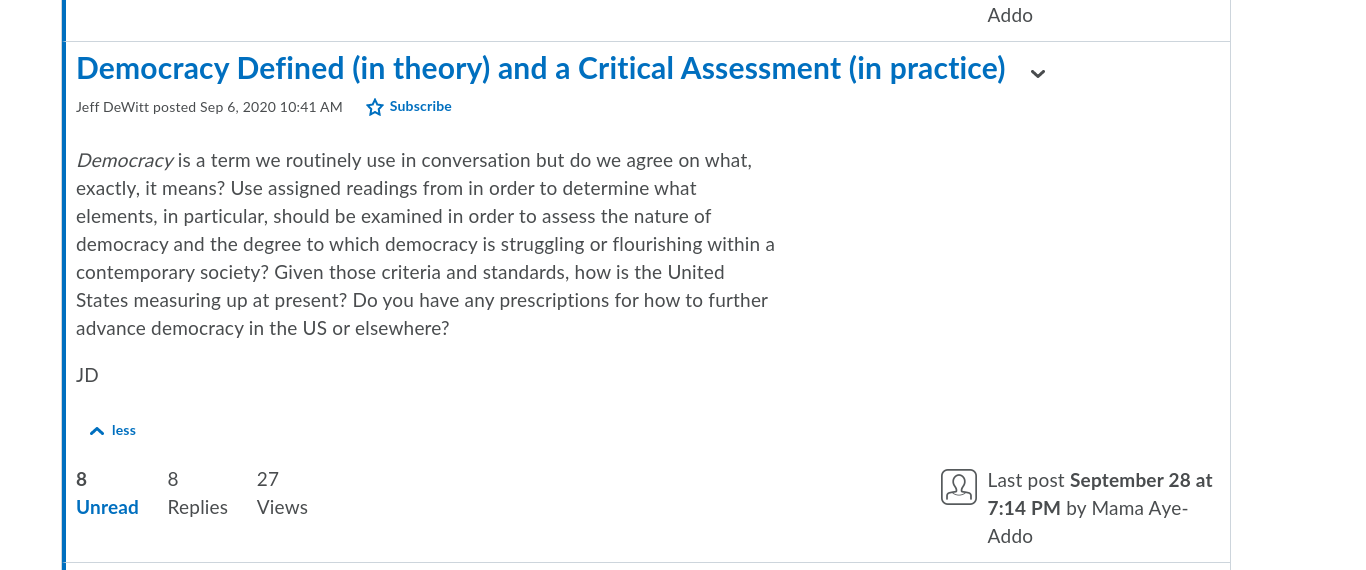Click the Mama Aye- author name text

click(1140, 508)
